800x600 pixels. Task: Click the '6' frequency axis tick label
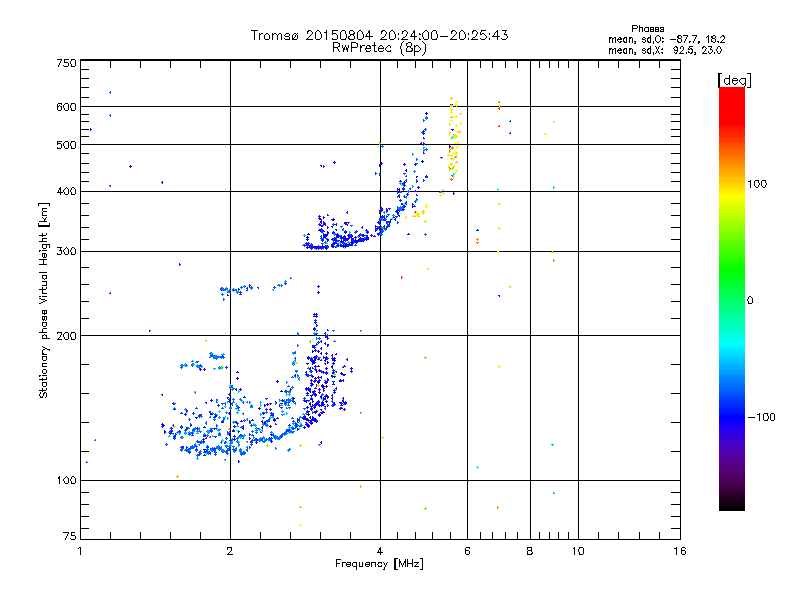[x=467, y=551]
